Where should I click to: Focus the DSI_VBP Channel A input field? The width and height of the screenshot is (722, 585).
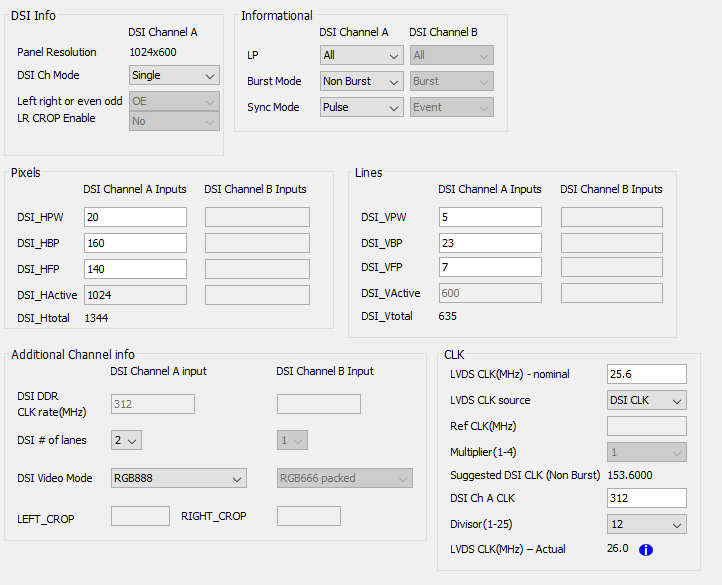[x=490, y=243]
